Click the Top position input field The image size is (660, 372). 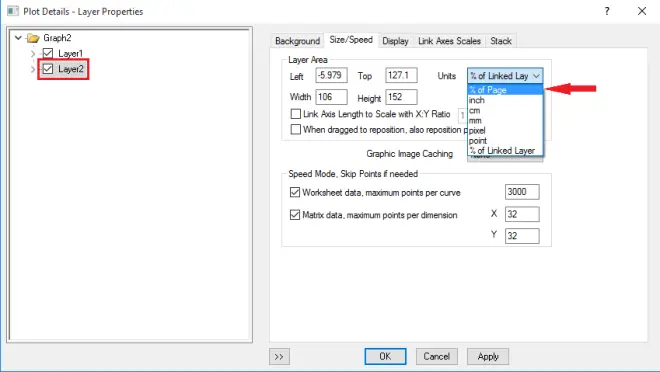401,75
